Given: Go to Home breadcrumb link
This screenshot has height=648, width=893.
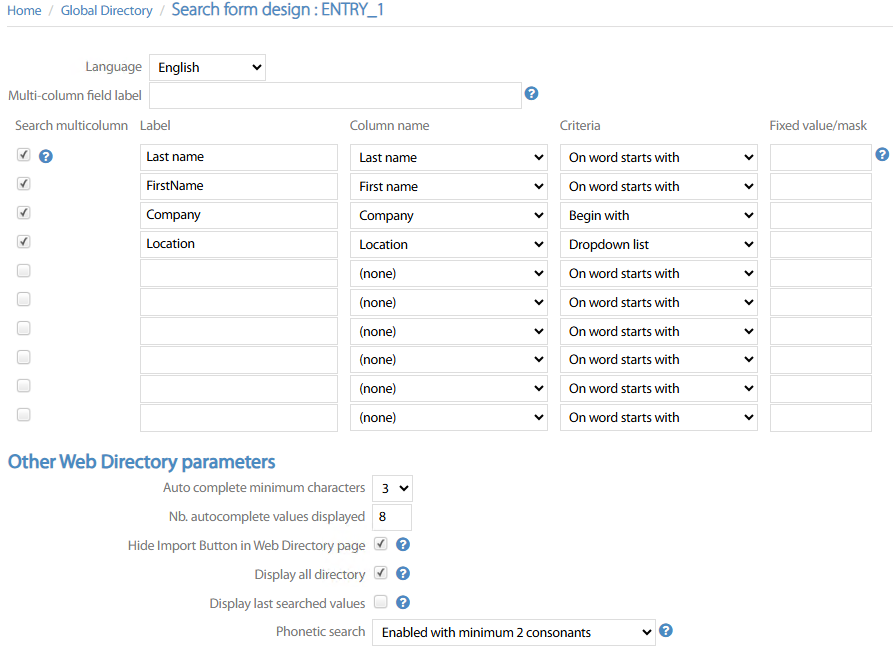Looking at the screenshot, I should coord(24,11).
